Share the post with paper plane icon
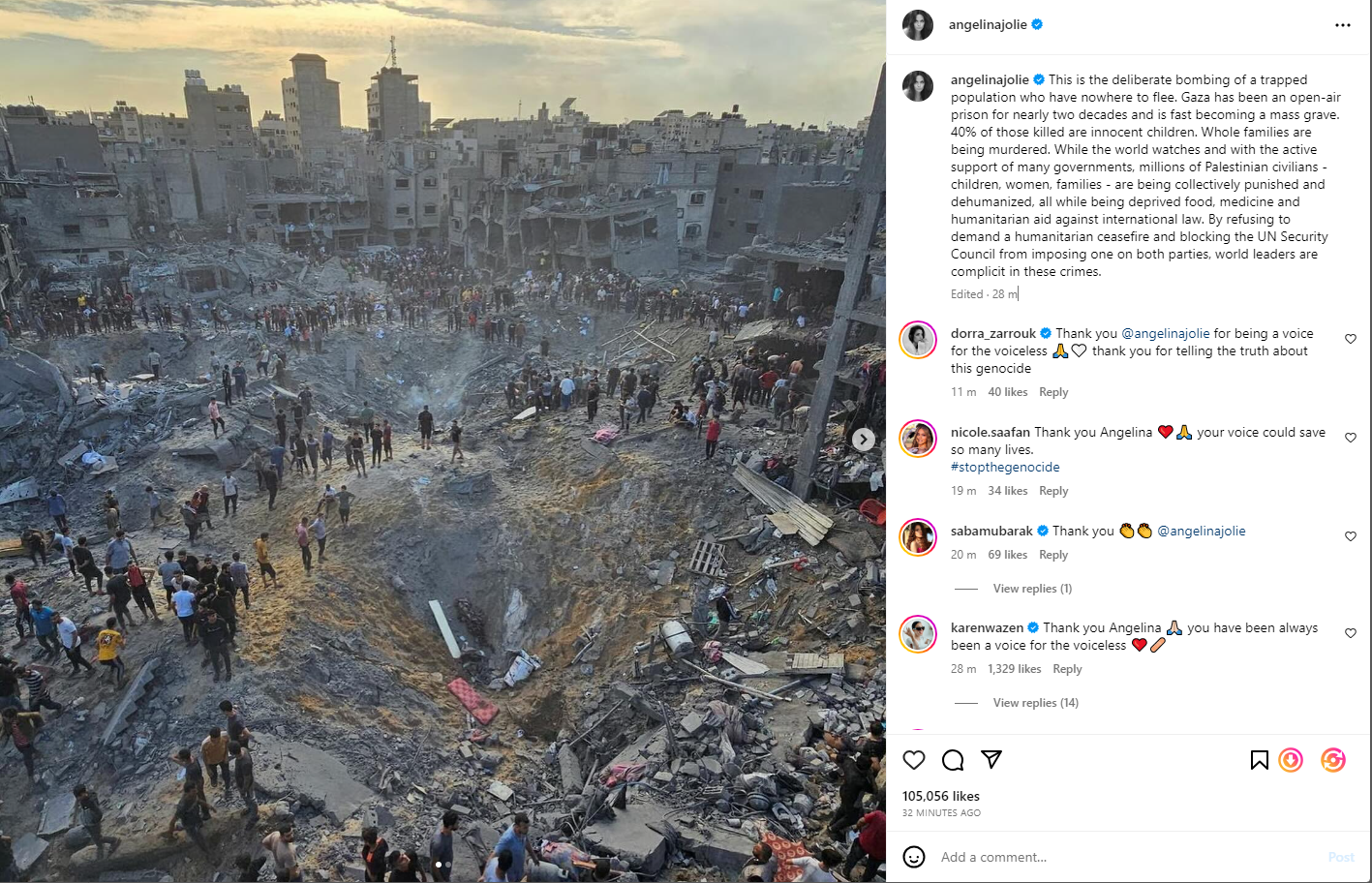Image resolution: width=1372 pixels, height=883 pixels. pos(991,760)
